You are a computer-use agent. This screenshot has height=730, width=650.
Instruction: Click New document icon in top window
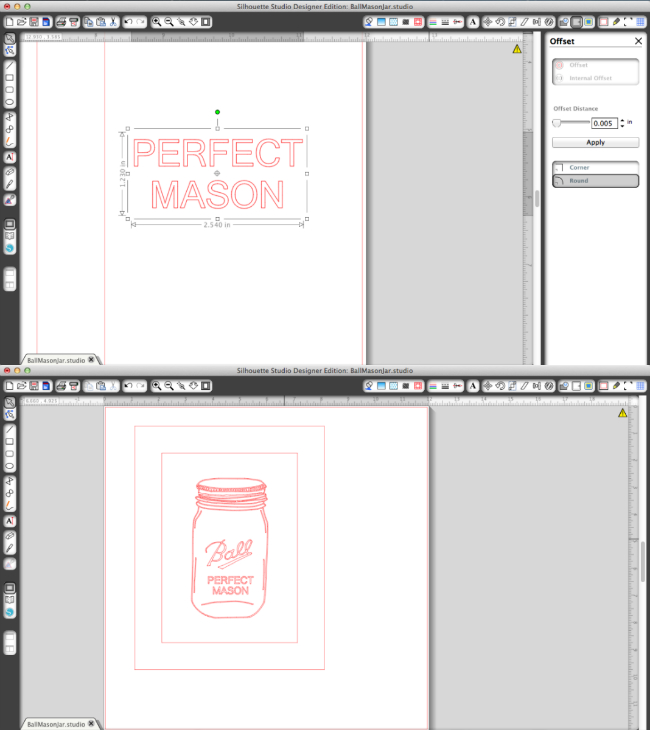tap(9, 22)
